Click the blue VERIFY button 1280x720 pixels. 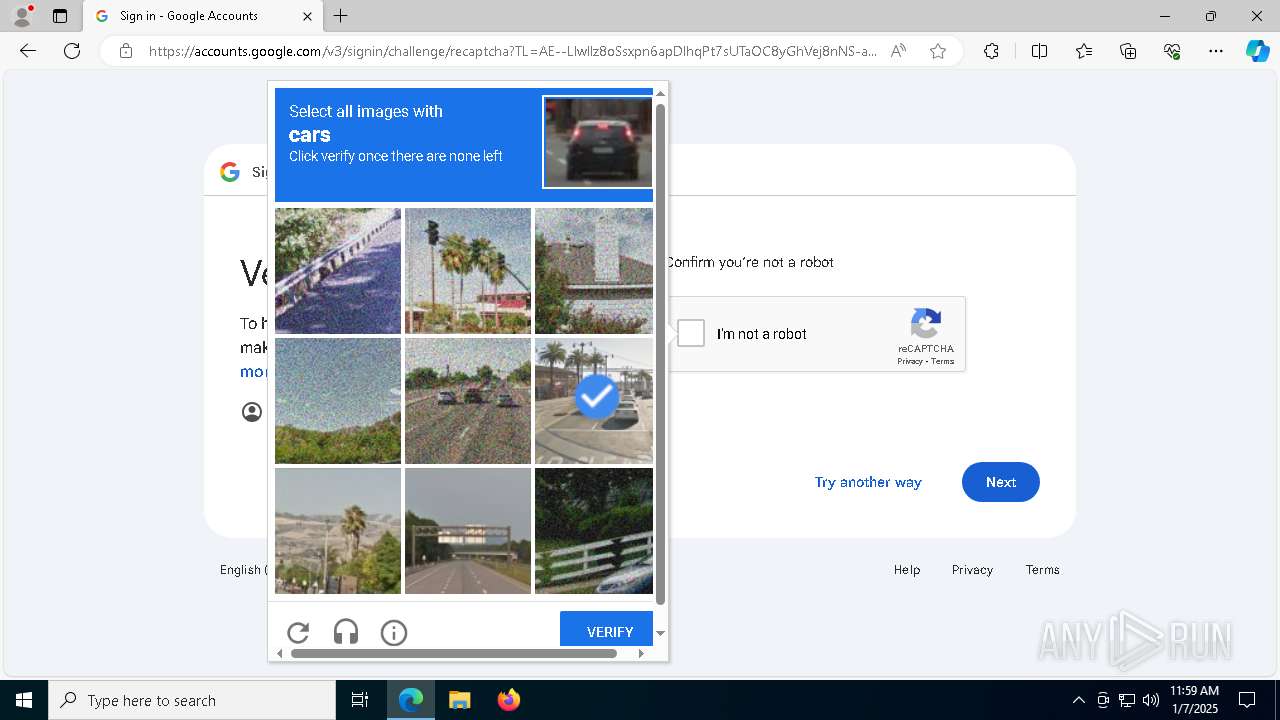pyautogui.click(x=607, y=629)
